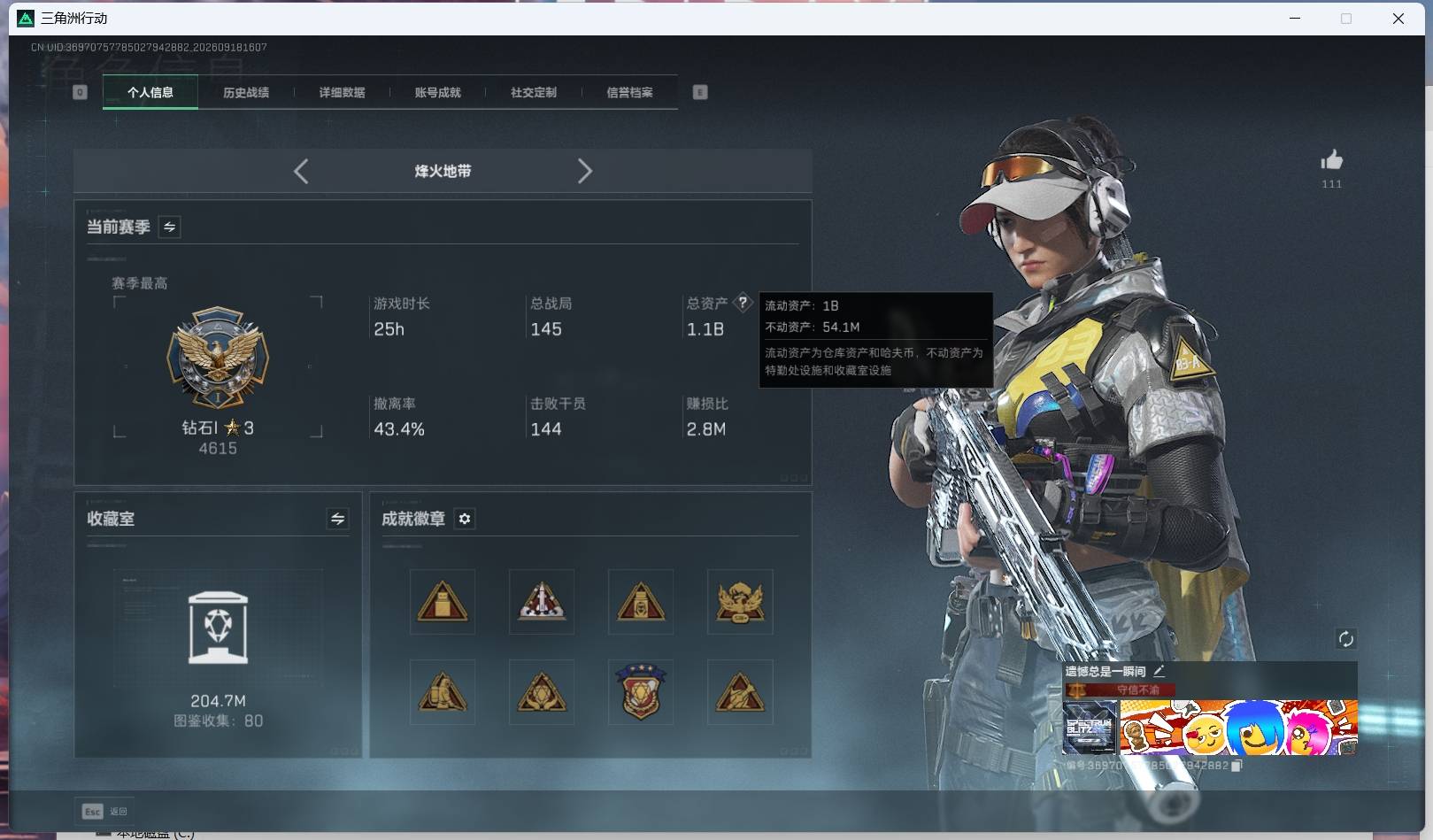Select the golden phoenix achievement badge
Viewport: 1433px width, 840px height.
click(740, 602)
